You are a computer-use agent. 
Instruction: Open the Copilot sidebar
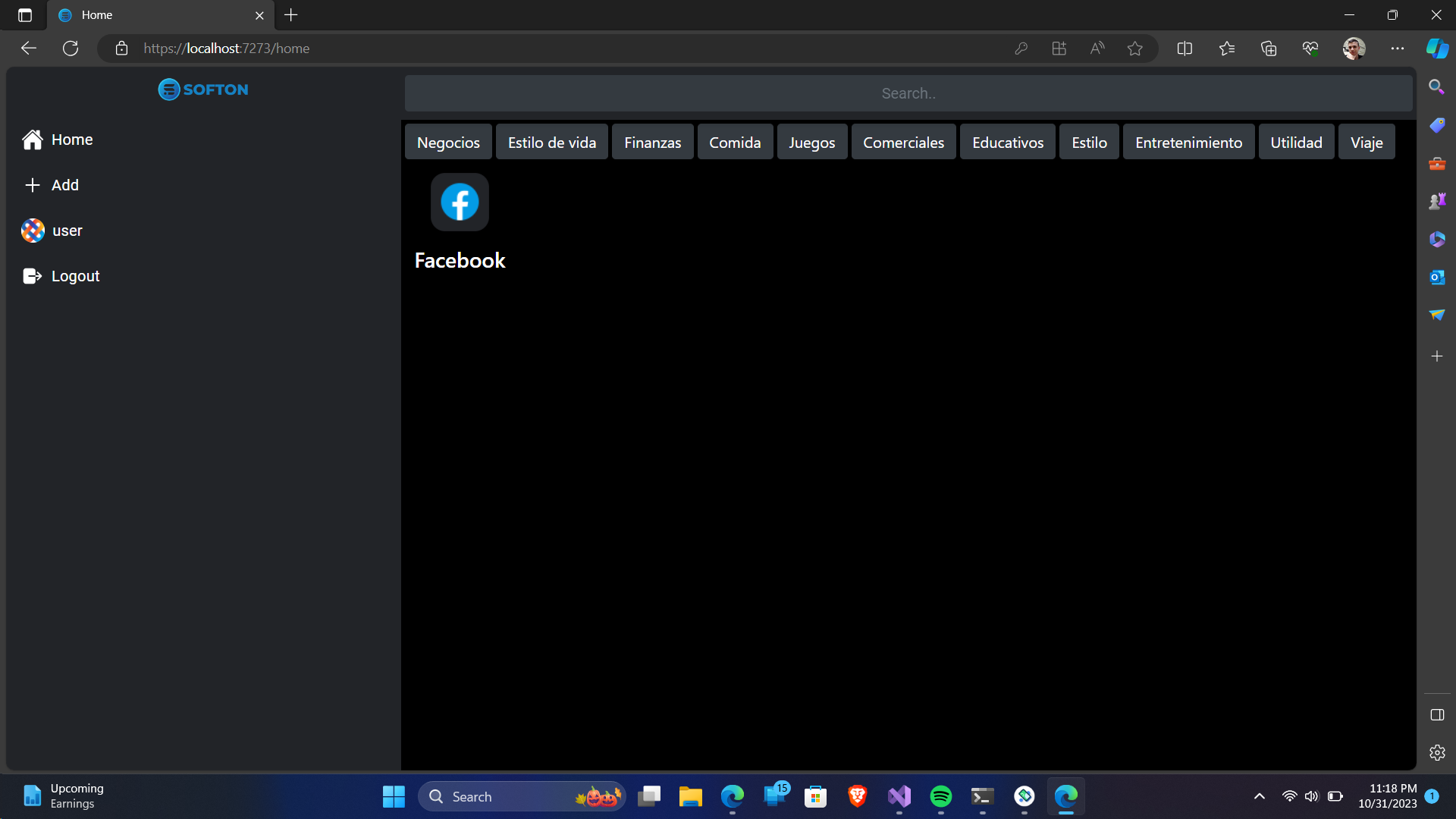coord(1437,49)
